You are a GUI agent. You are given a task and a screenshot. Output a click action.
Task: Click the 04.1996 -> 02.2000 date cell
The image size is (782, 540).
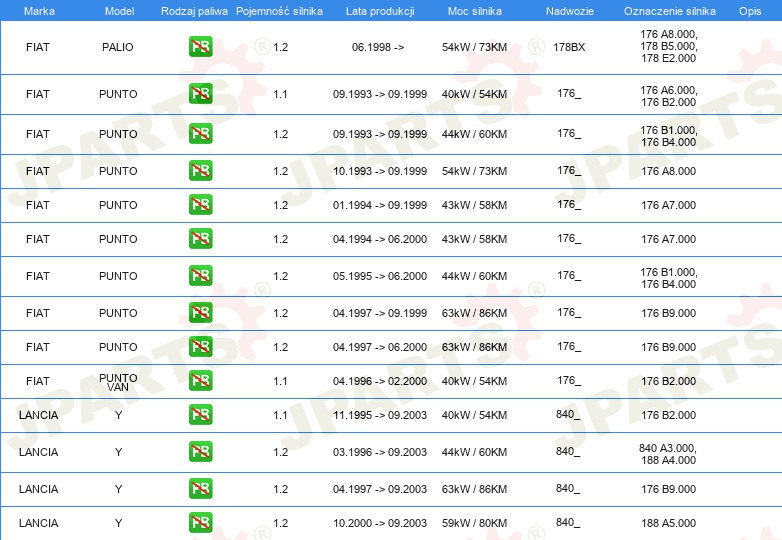[x=380, y=381]
